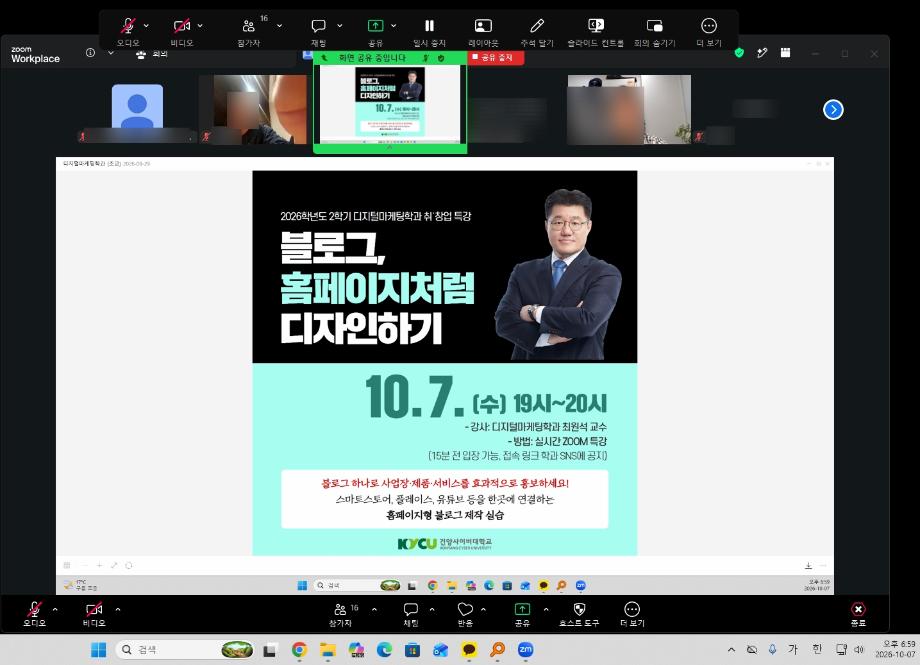This screenshot has width=920, height=665.
Task: Open Google Chrome from taskbar
Action: pyautogui.click(x=299, y=650)
